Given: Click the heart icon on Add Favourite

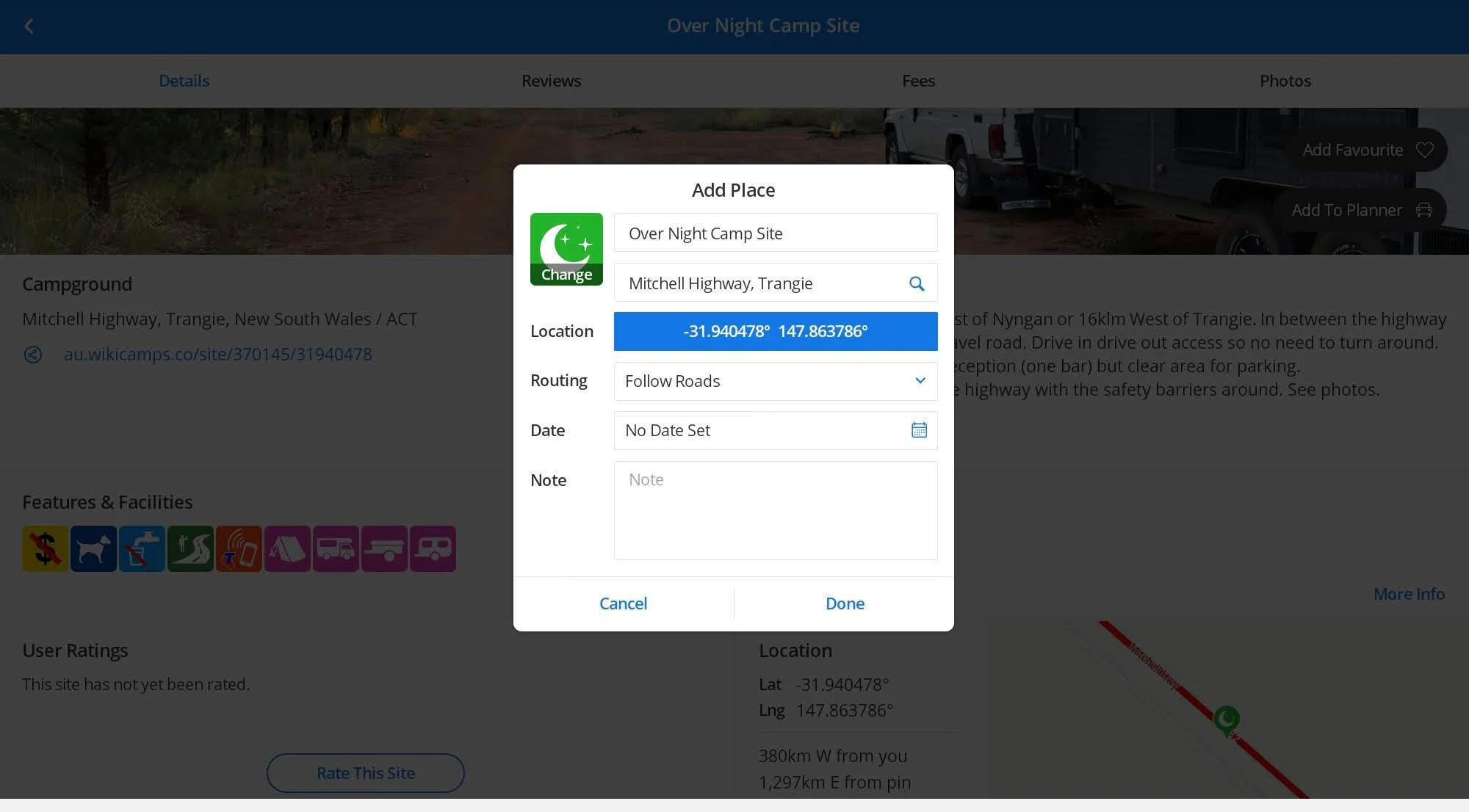Looking at the screenshot, I should click(1424, 150).
